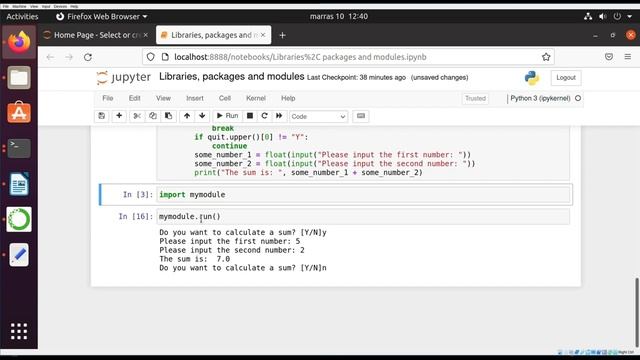
Task: Open the command palette keyboard icon
Action: [361, 116]
